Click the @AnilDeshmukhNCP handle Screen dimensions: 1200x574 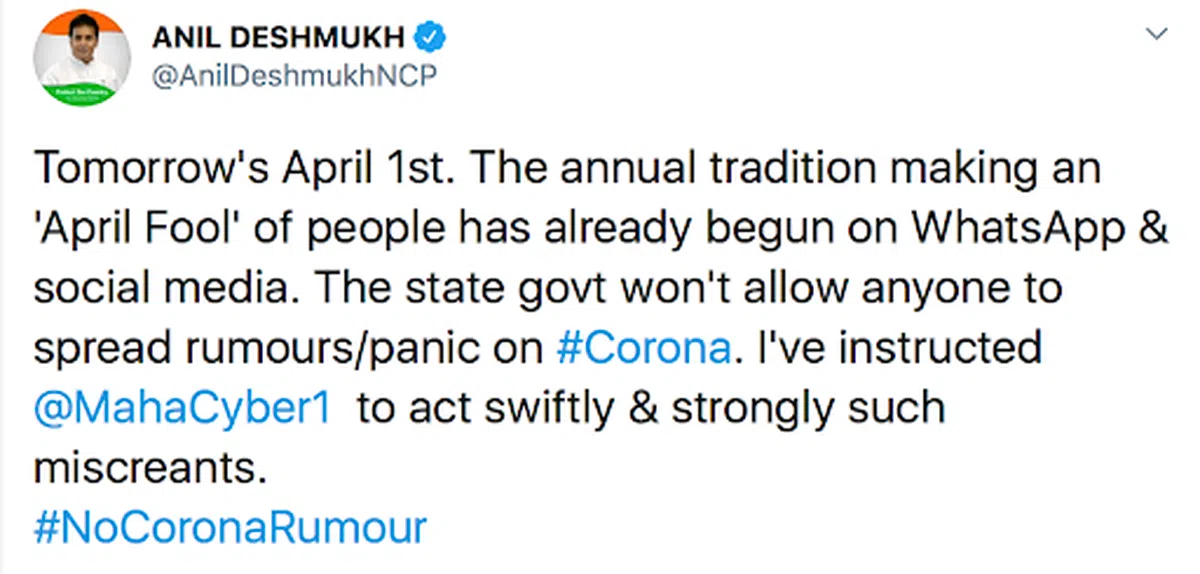tap(293, 76)
